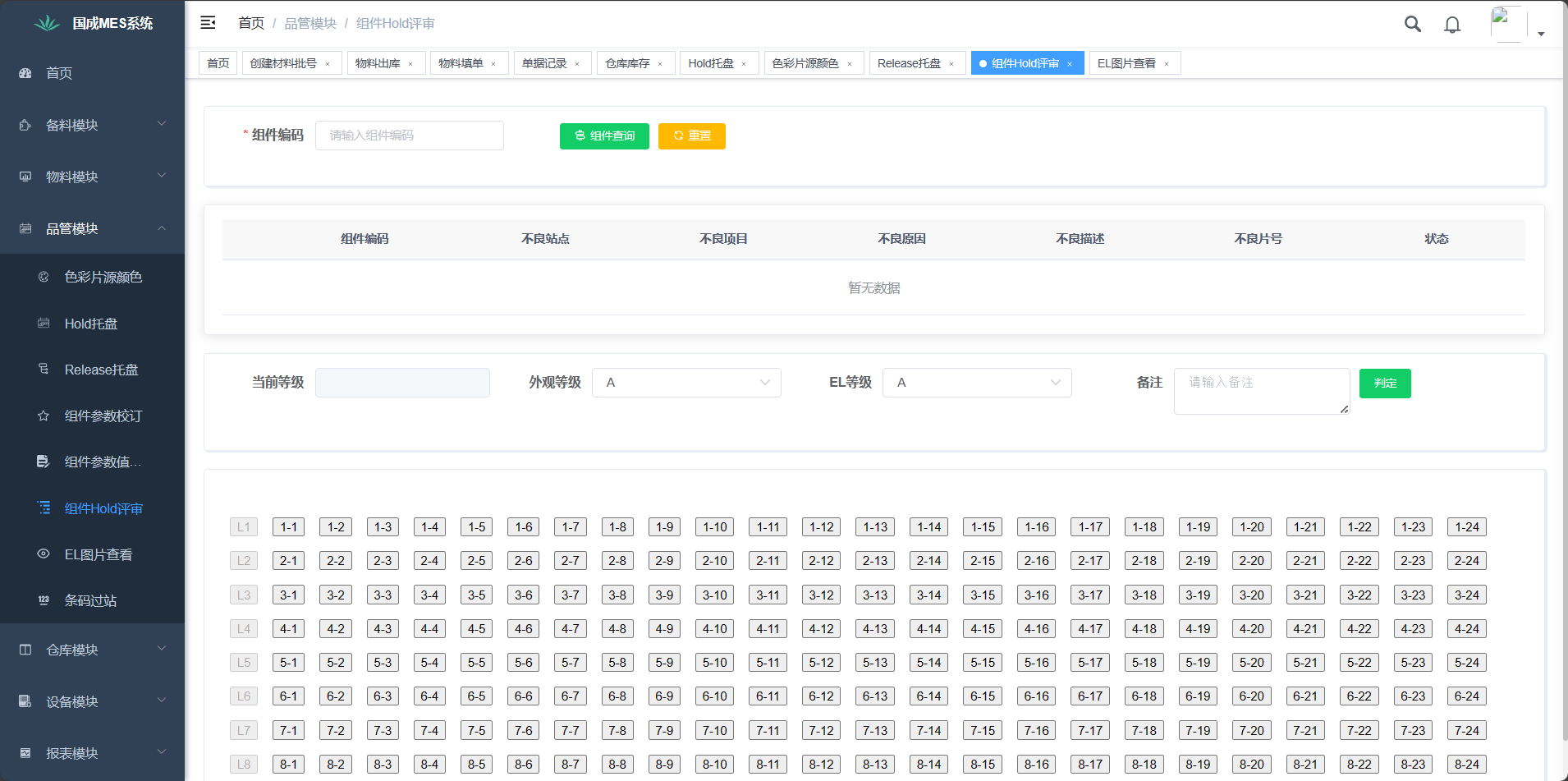Close the 色彩片源颜色 tab
Viewport: 1568px width, 781px height.
(x=850, y=64)
